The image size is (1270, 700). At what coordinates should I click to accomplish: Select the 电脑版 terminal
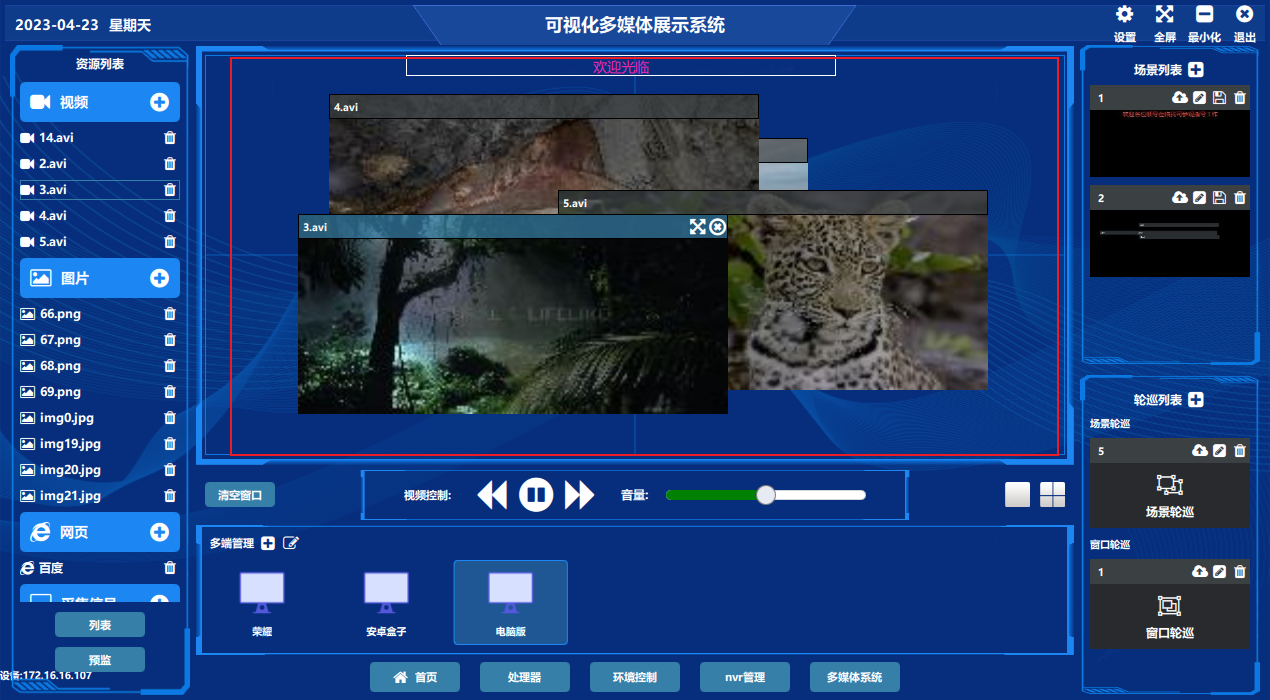pos(511,603)
